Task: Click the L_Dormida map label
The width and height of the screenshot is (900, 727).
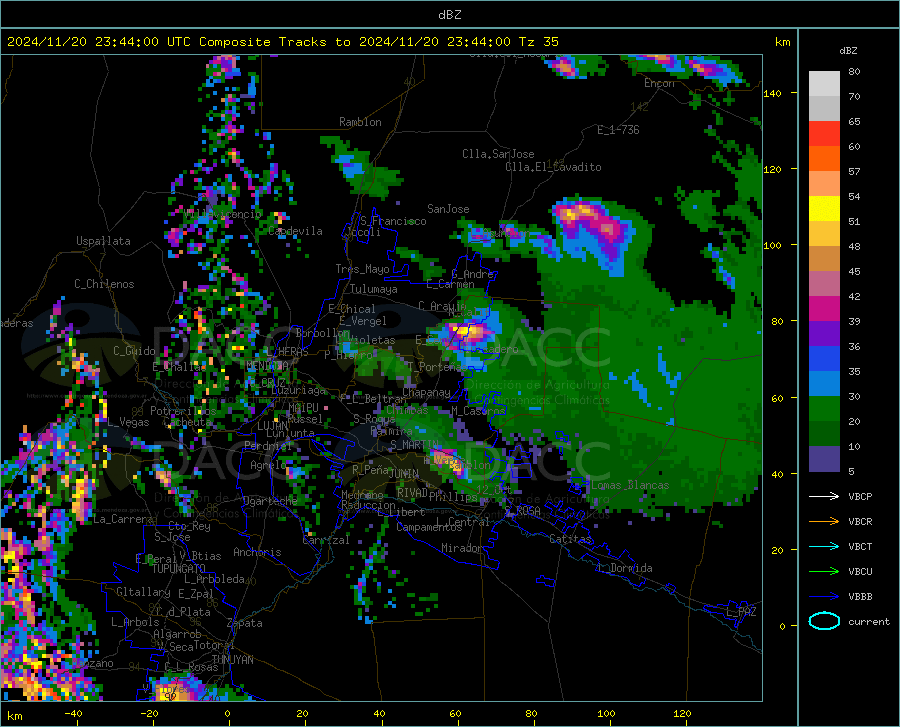Action: [x=624, y=568]
